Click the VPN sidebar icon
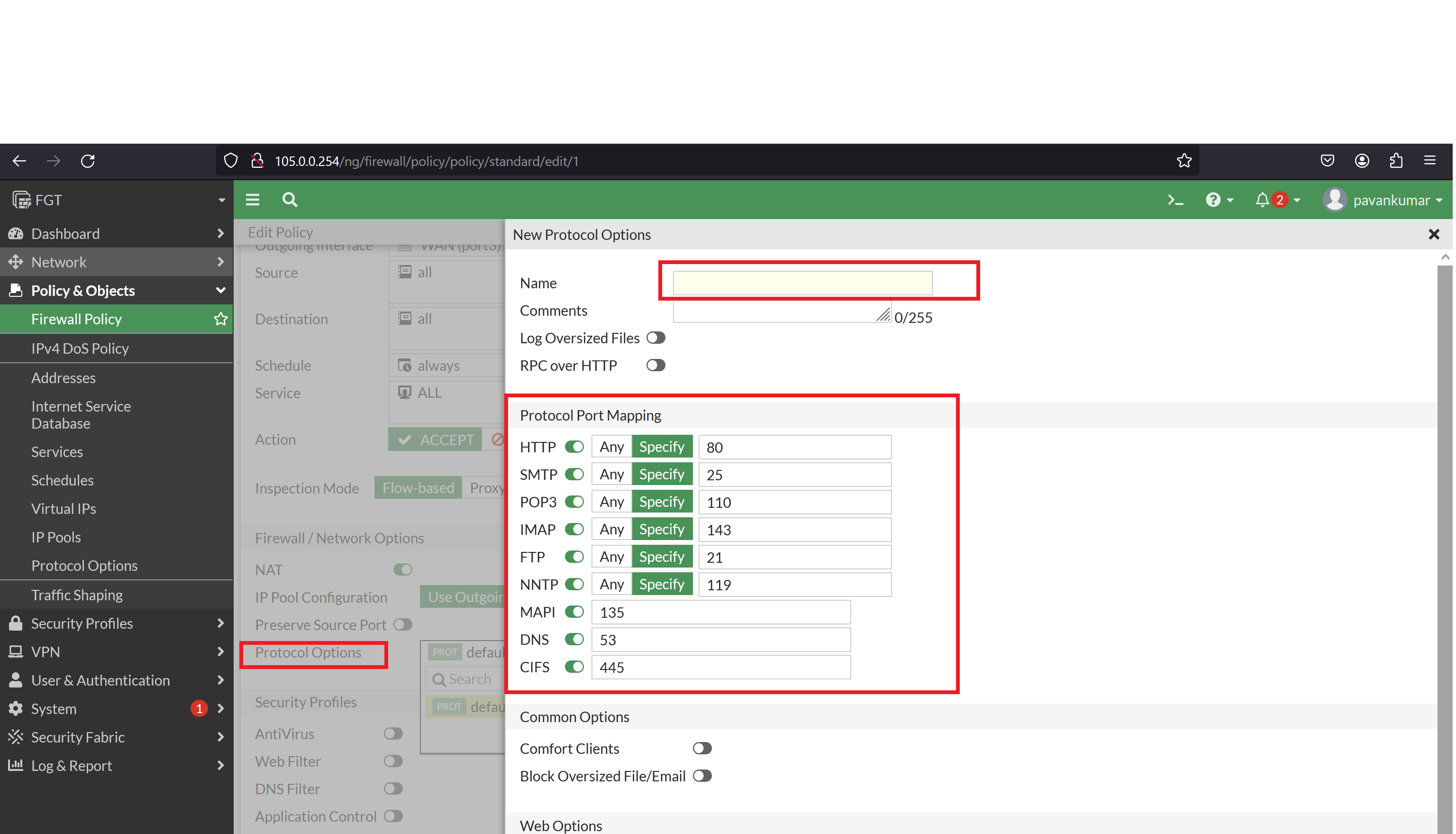 [16, 651]
